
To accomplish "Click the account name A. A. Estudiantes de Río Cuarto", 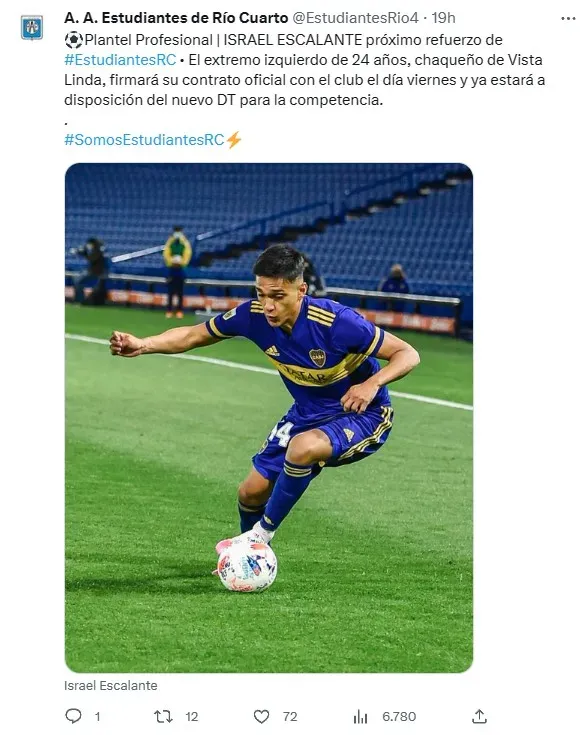I will [x=176, y=18].
